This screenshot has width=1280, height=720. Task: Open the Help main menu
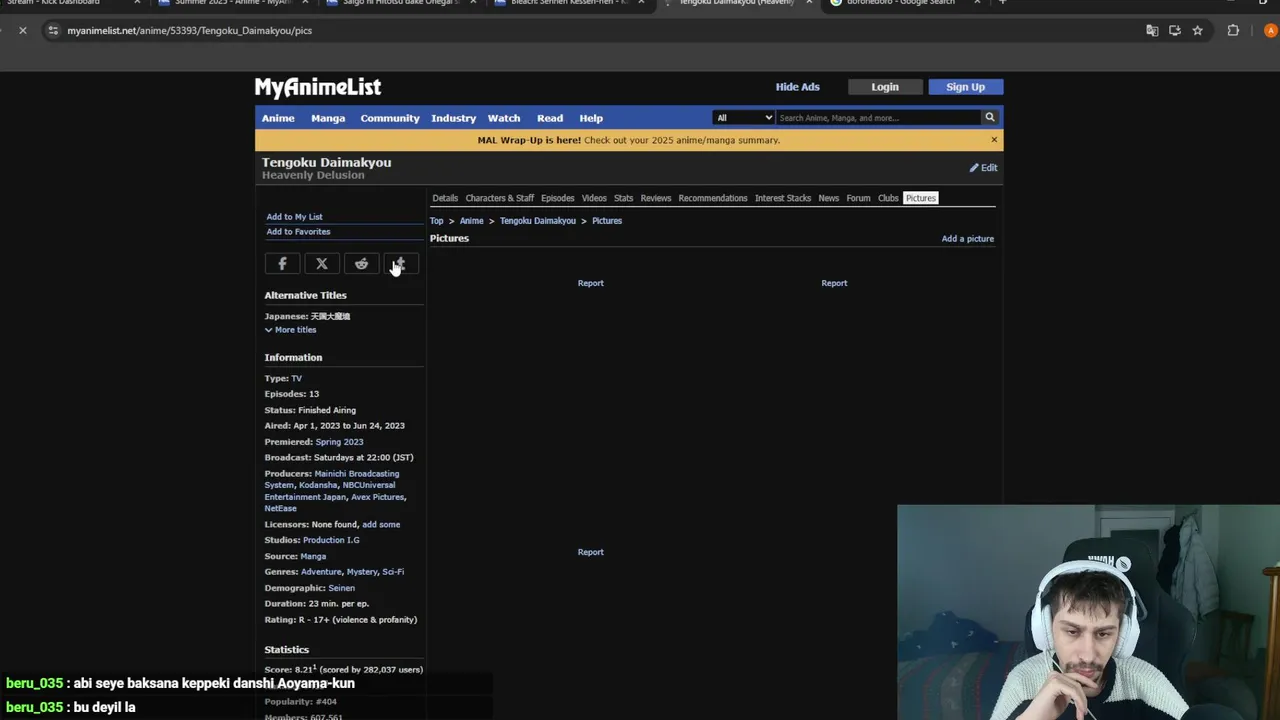(x=591, y=118)
